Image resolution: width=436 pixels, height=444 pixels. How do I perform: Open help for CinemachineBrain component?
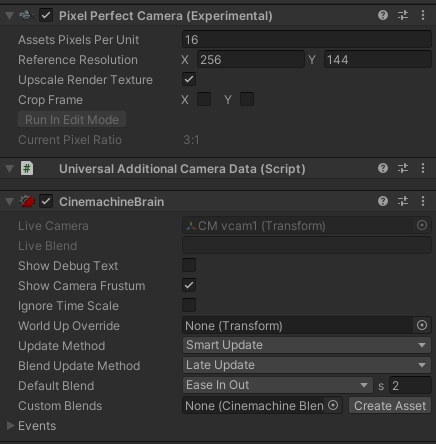(x=383, y=201)
